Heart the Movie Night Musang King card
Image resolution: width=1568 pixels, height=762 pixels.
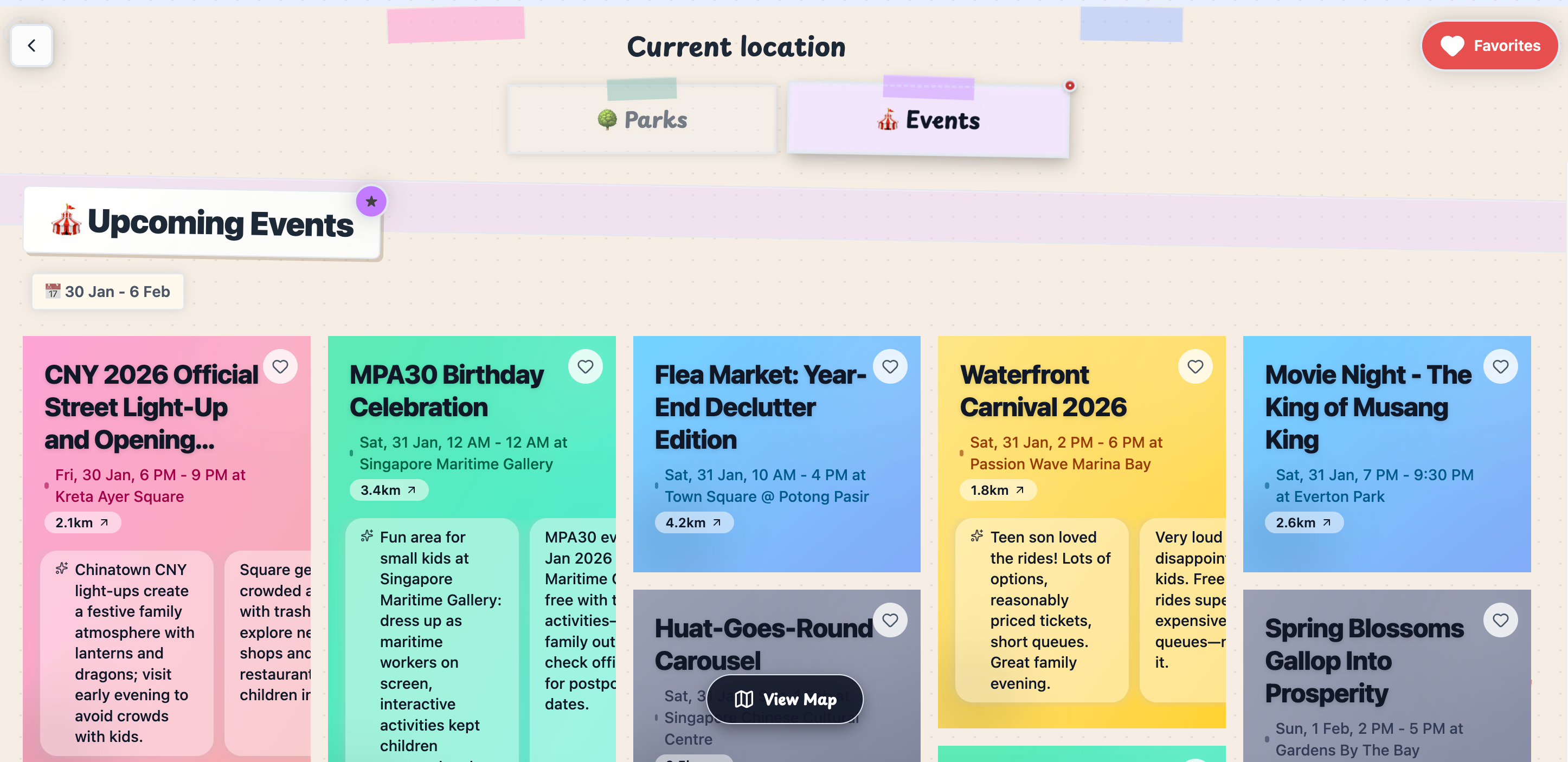pyautogui.click(x=1500, y=366)
